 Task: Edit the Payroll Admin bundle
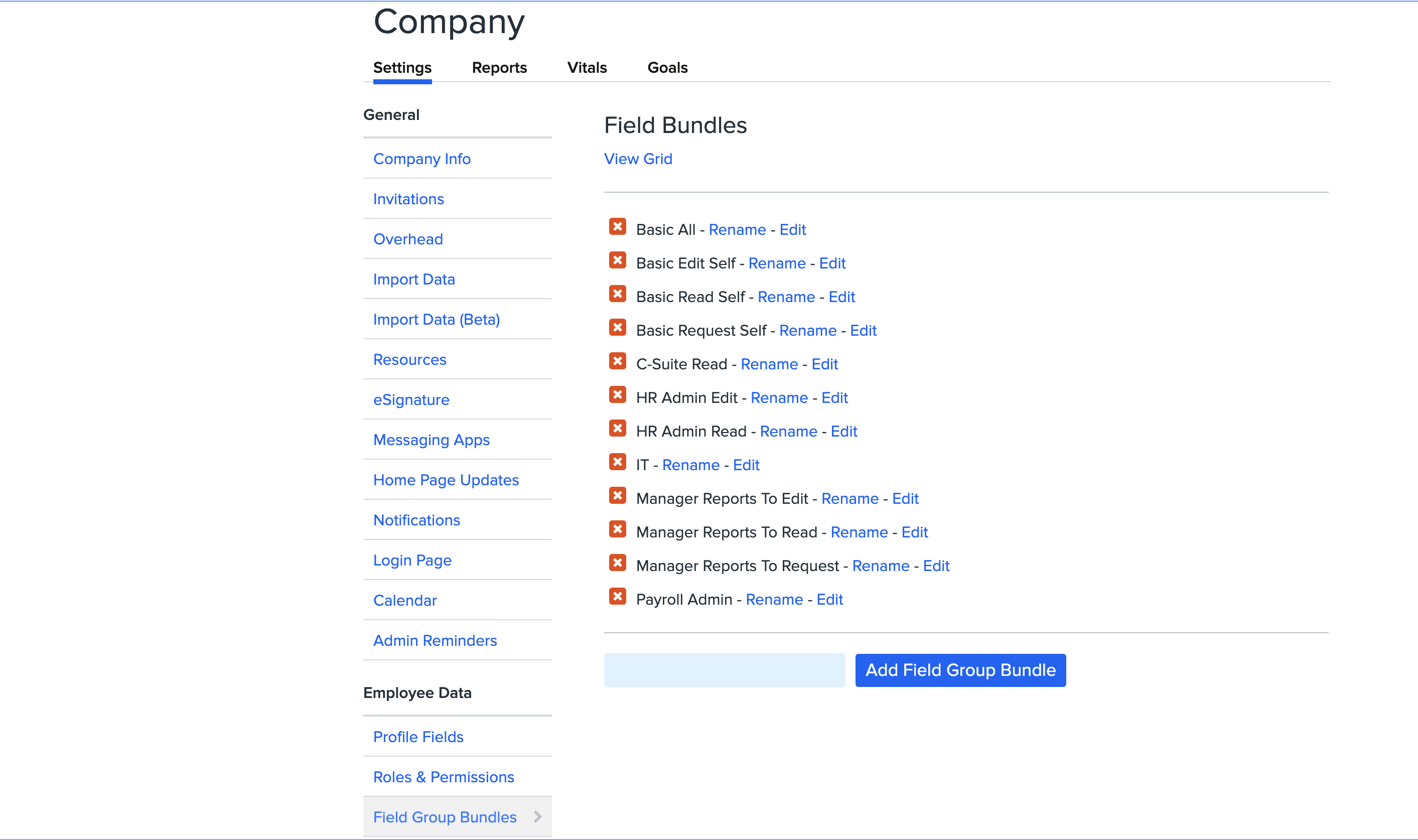pyautogui.click(x=829, y=600)
